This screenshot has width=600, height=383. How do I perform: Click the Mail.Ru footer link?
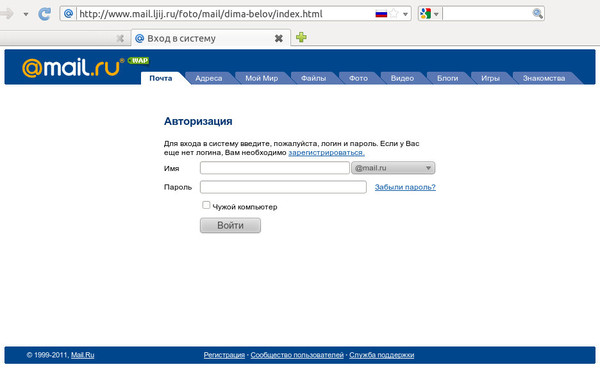click(x=83, y=355)
